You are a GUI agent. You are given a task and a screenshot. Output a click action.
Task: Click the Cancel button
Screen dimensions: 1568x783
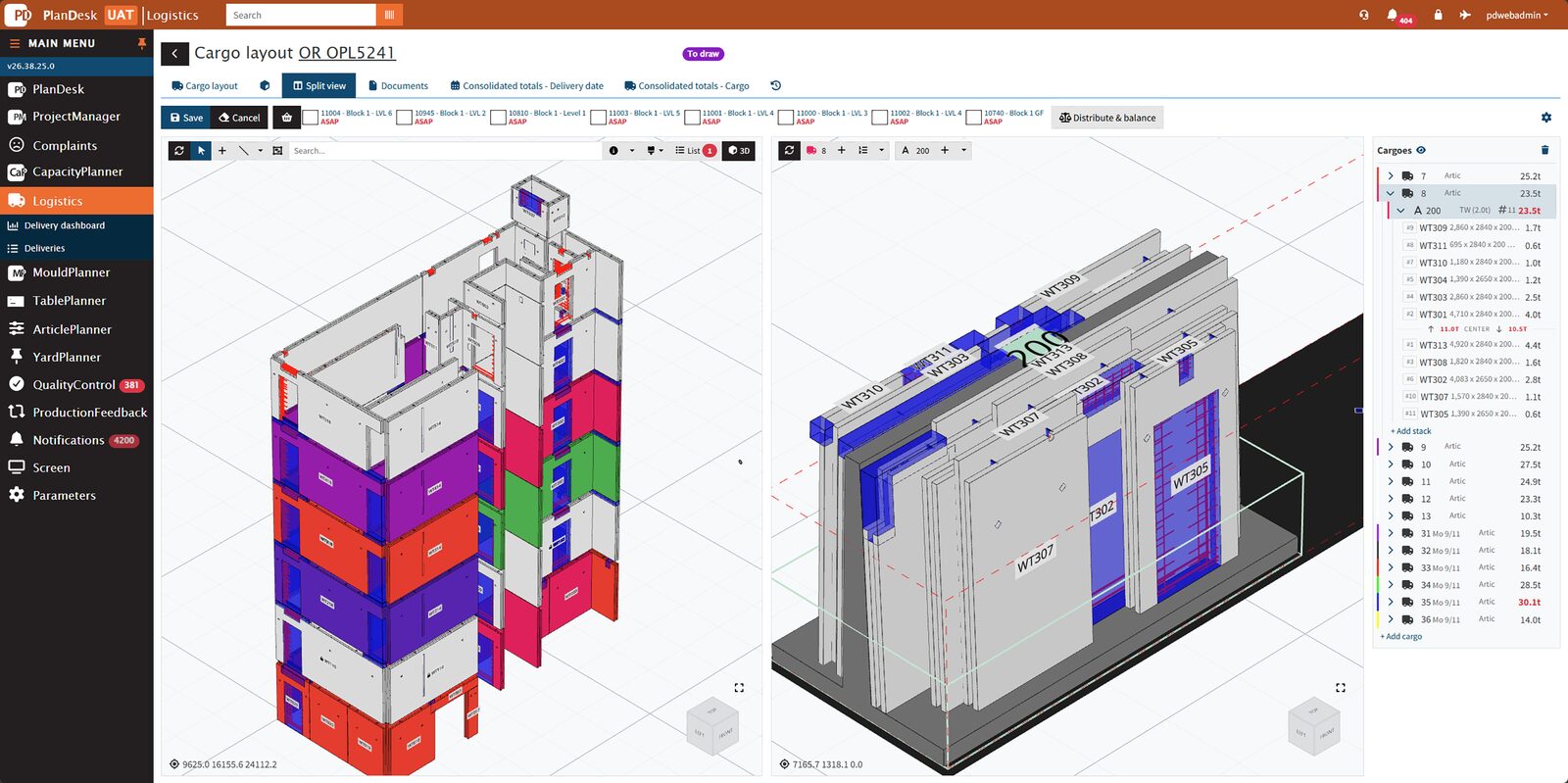[x=239, y=118]
